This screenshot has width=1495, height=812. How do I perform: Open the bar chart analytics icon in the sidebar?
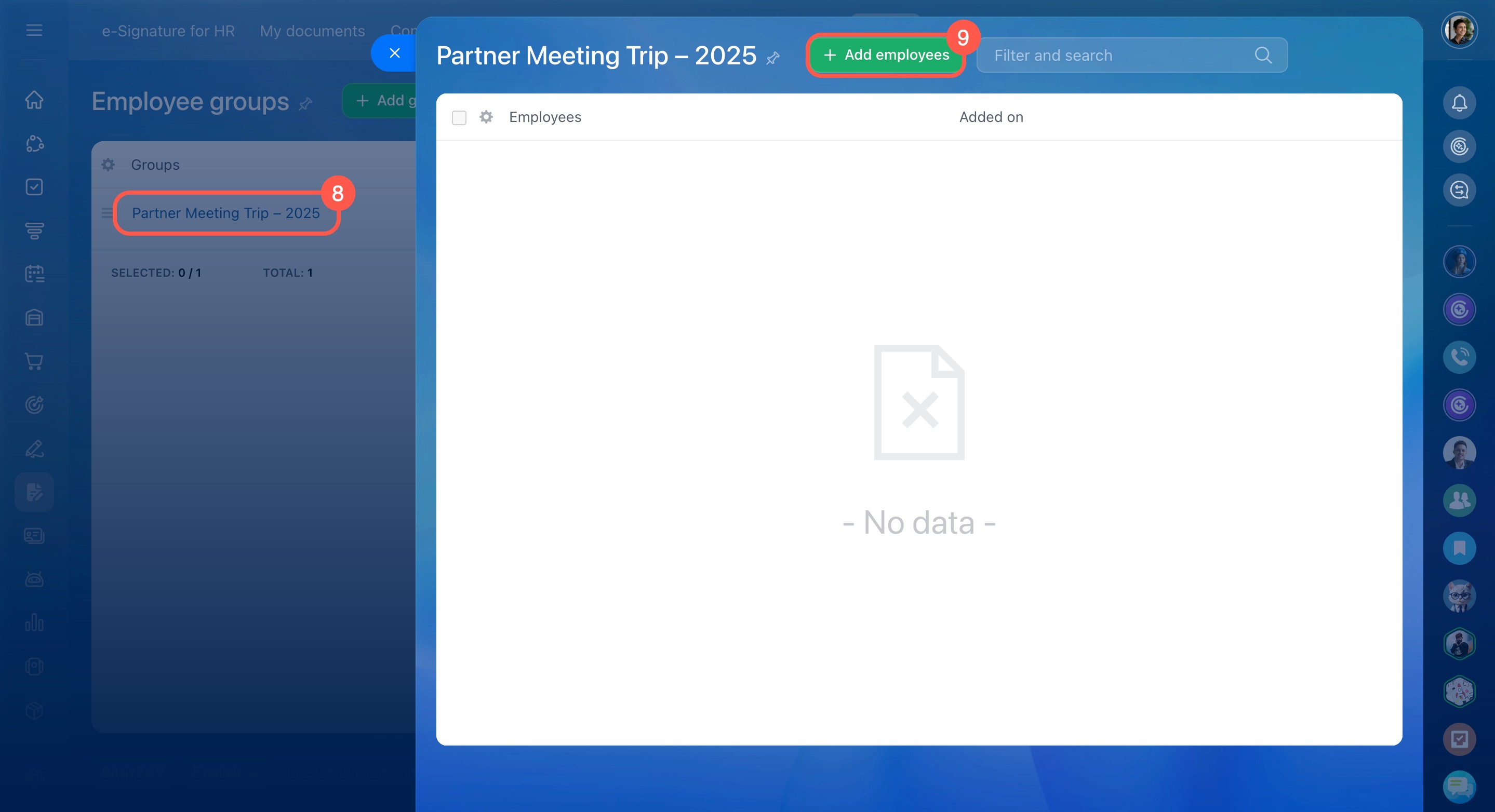[x=34, y=622]
